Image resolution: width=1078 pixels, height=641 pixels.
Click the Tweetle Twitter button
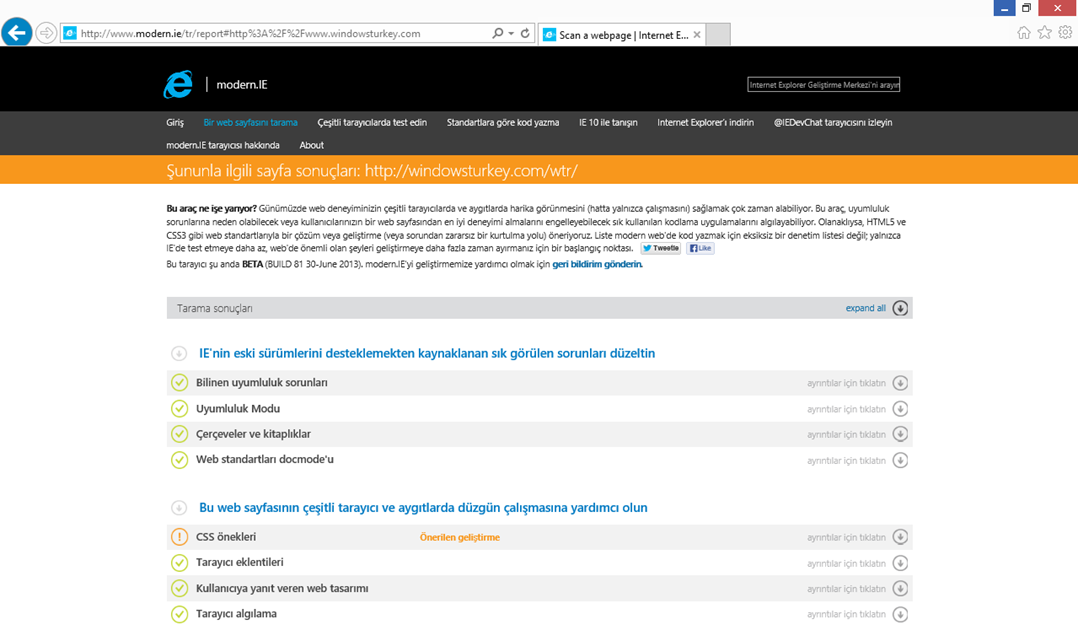pyautogui.click(x=661, y=248)
